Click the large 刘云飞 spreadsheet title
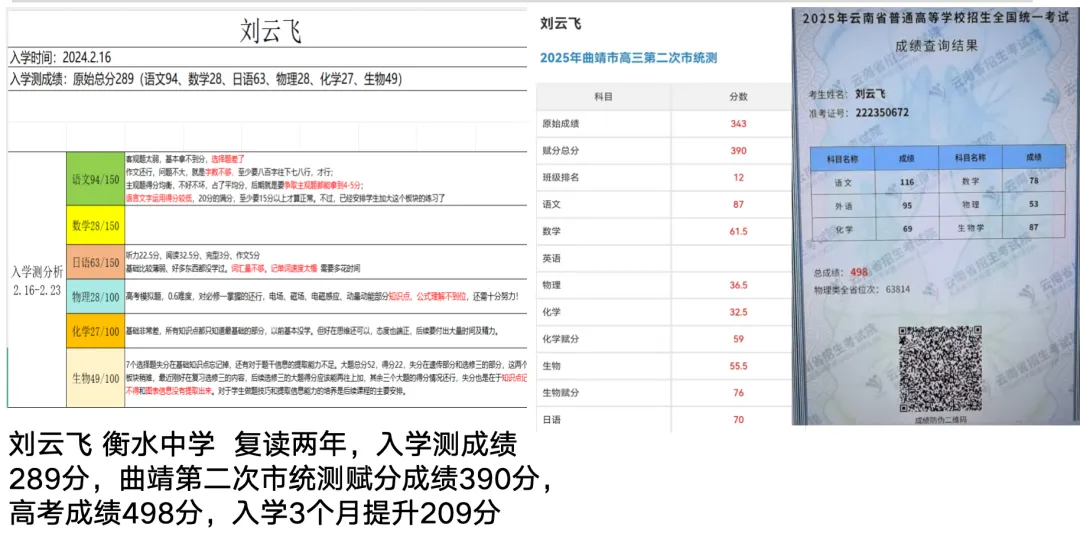Screen dimensions: 1080x540 coord(271,30)
